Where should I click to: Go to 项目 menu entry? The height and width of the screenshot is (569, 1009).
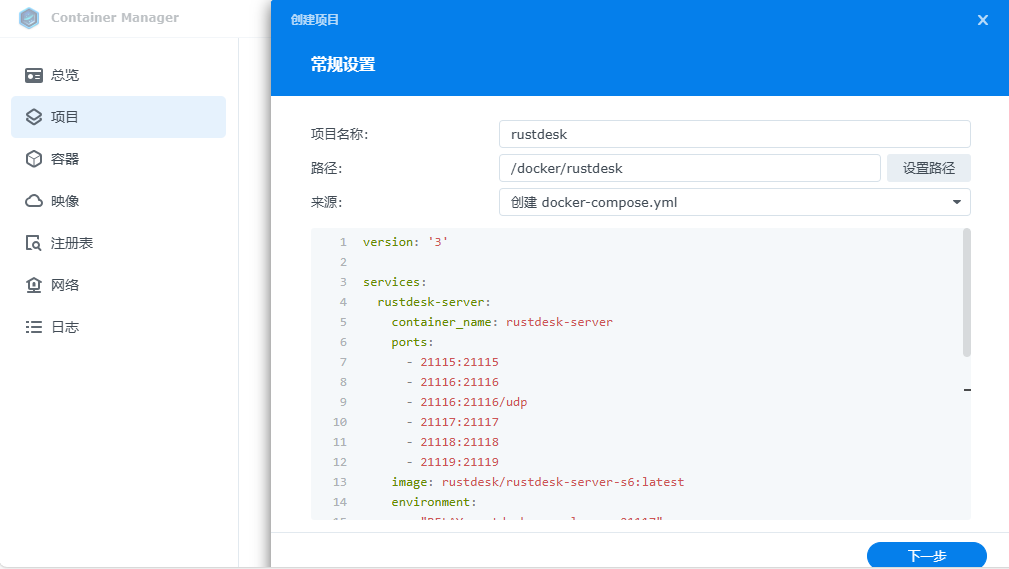(x=118, y=117)
